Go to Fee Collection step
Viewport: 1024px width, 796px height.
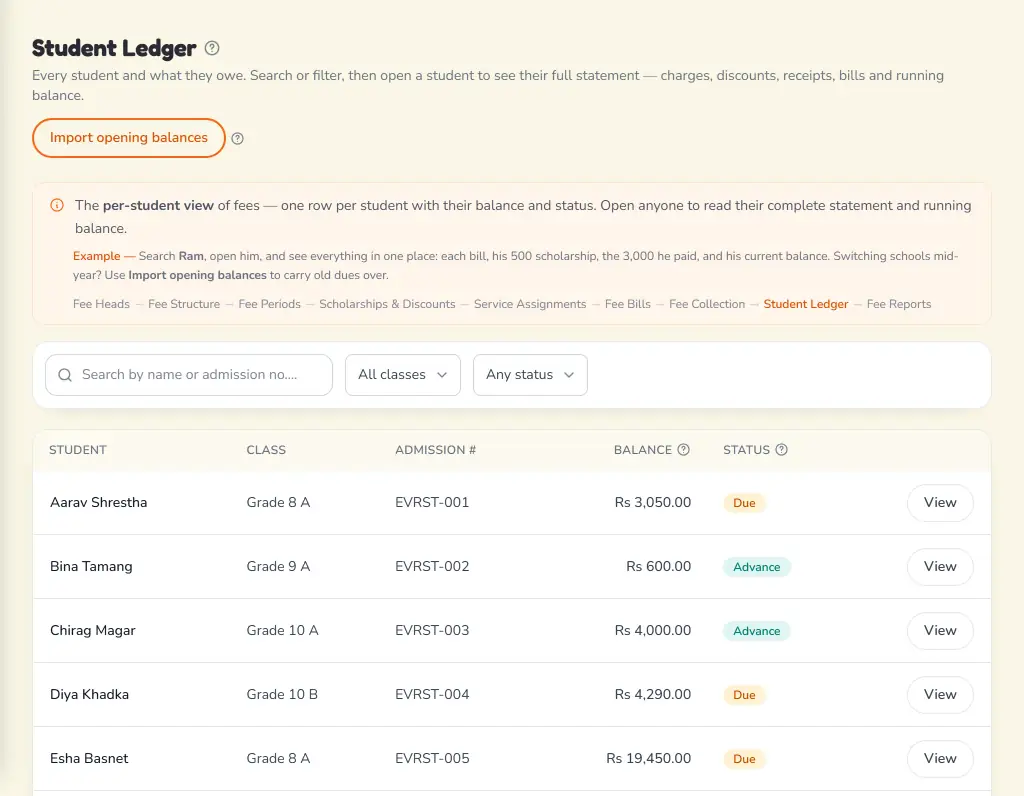point(707,304)
